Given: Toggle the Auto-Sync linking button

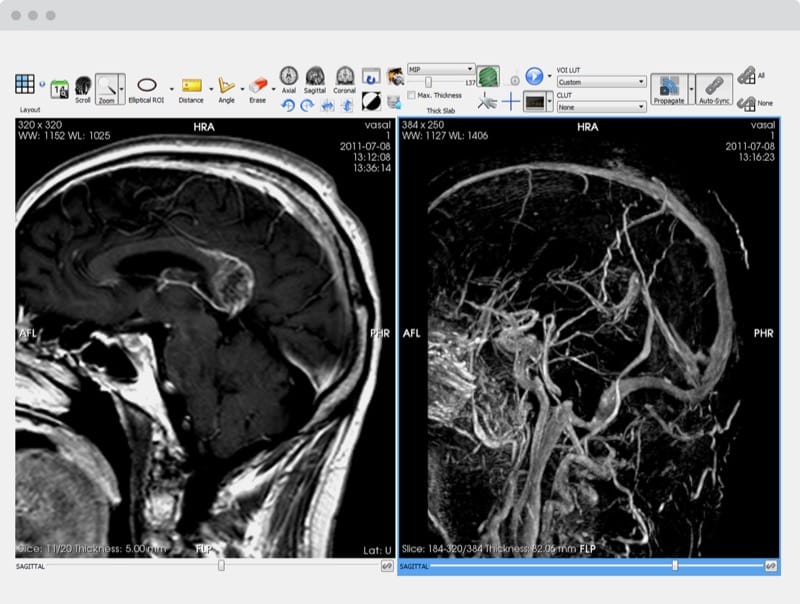Looking at the screenshot, I should point(713,86).
